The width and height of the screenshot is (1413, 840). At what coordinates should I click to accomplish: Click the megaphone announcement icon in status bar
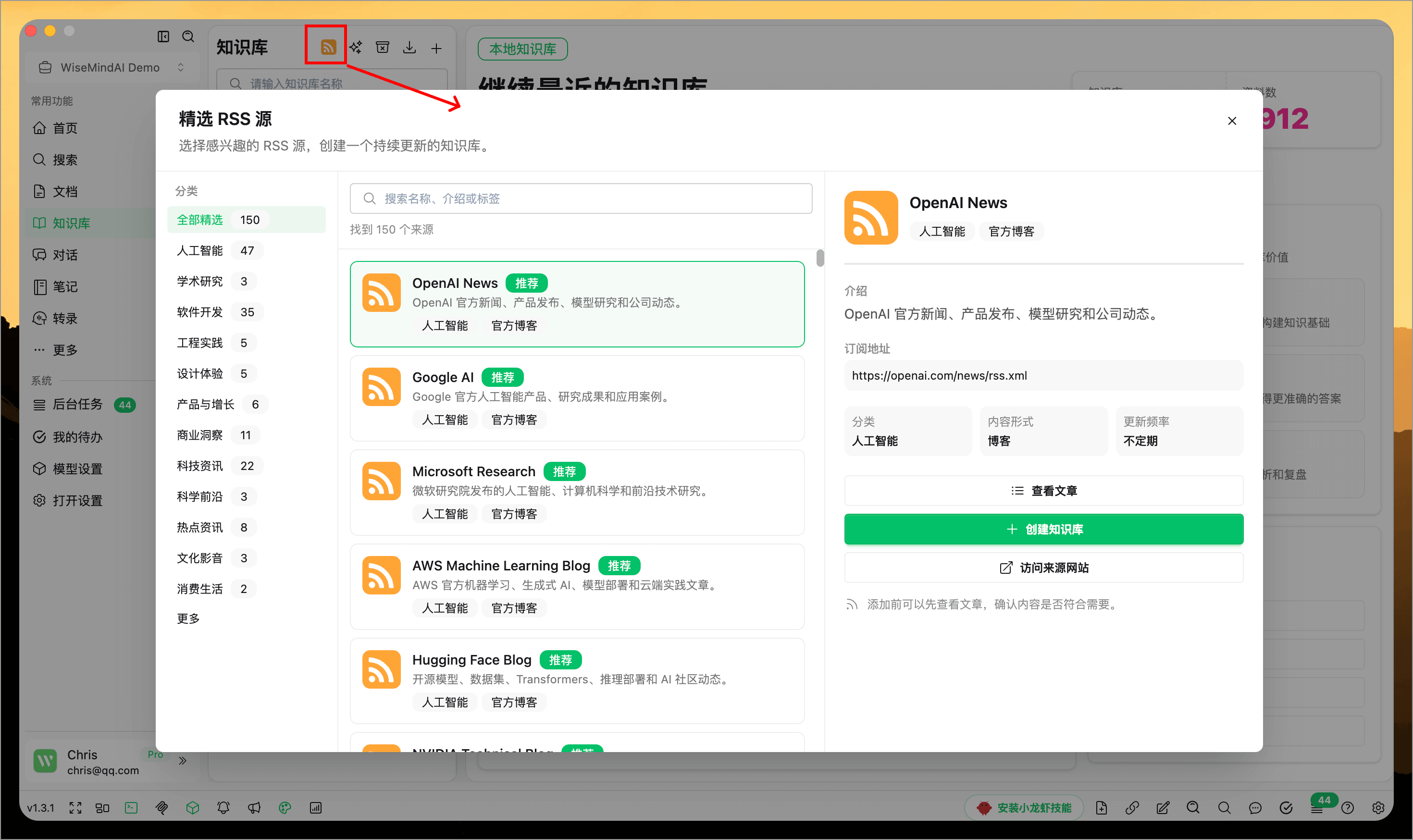254,808
